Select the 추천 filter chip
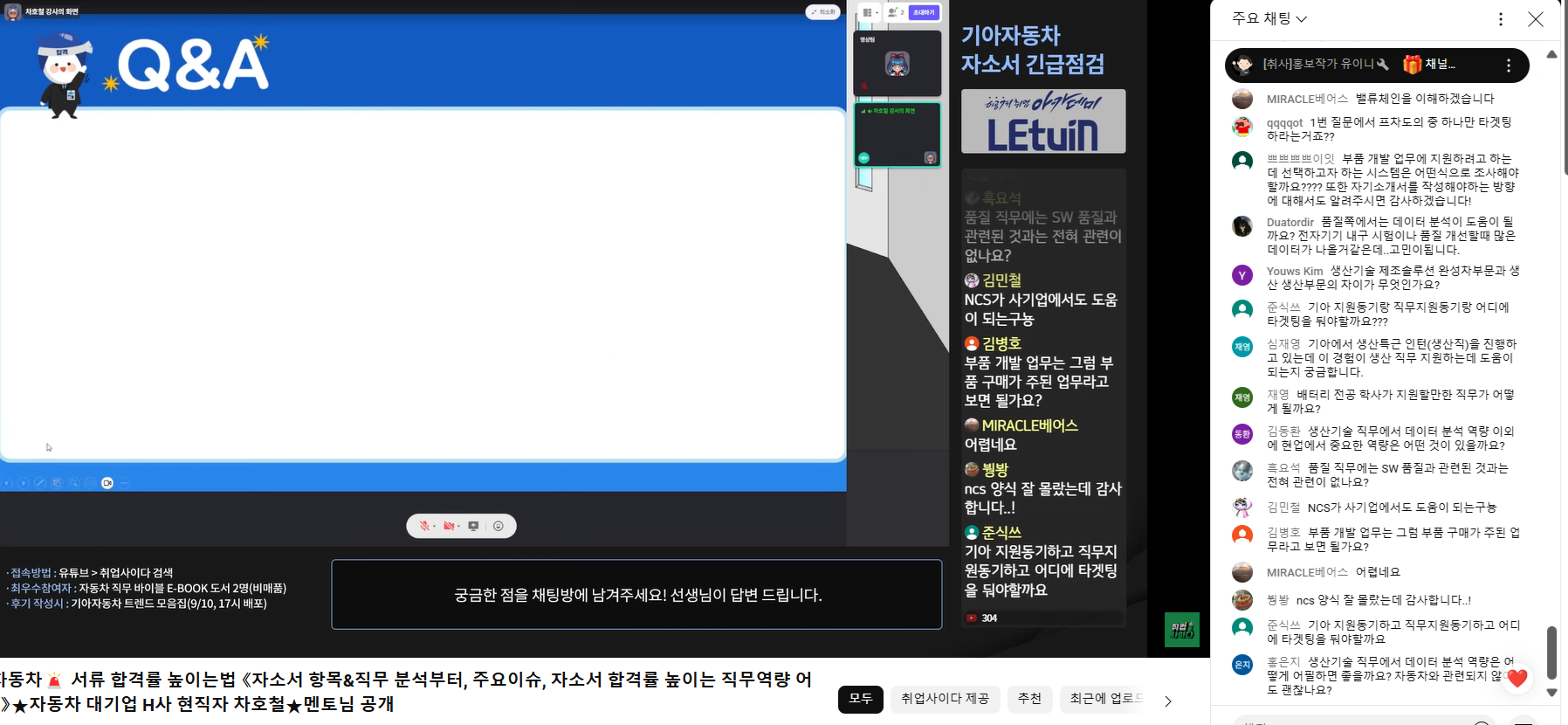Viewport: 1568px width, 725px height. (x=1029, y=699)
